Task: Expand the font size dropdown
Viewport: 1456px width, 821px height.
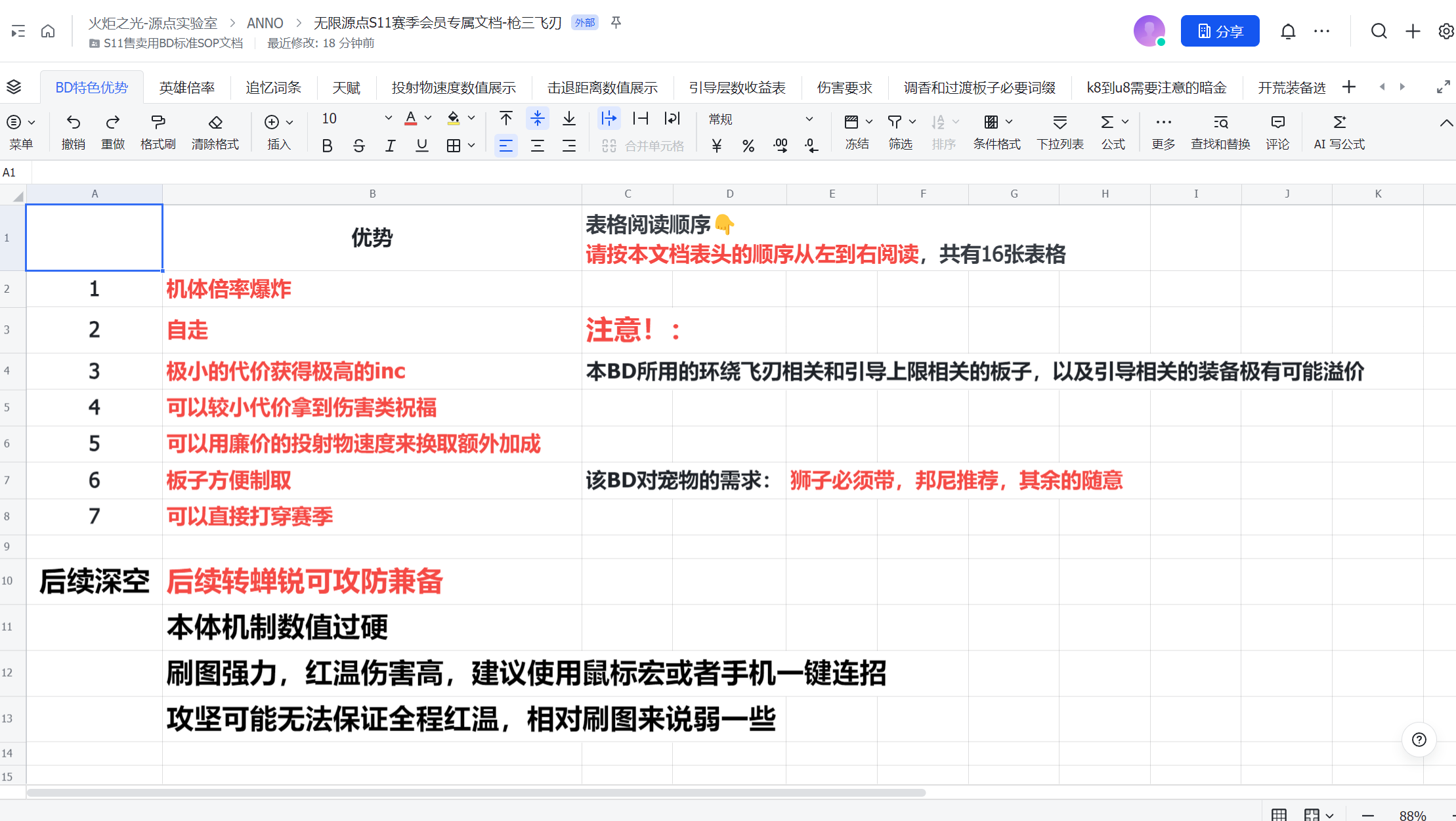Action: click(388, 118)
